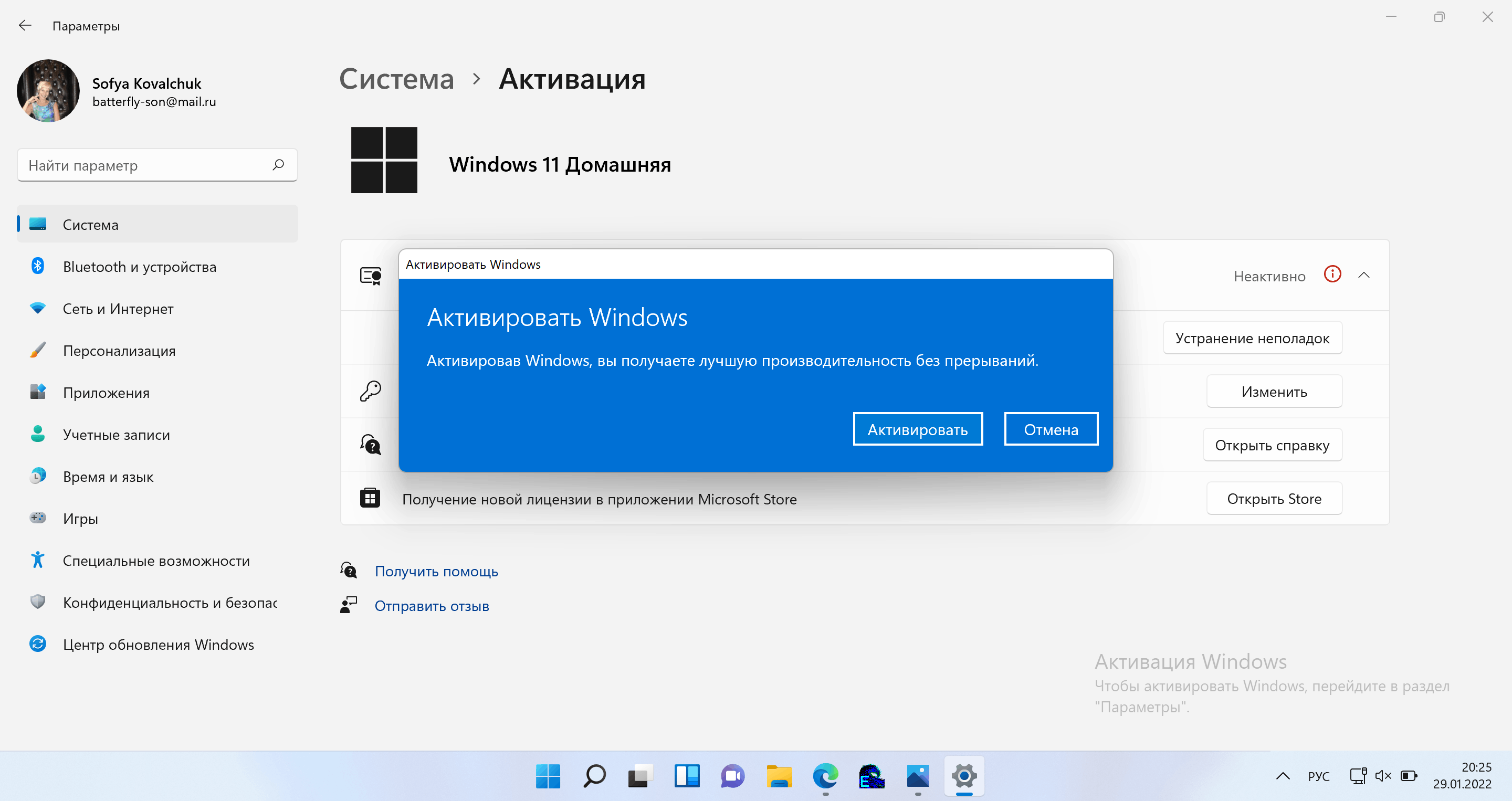Collapse the activation state chevron
Image resolution: width=1512 pixels, height=801 pixels.
point(1364,275)
